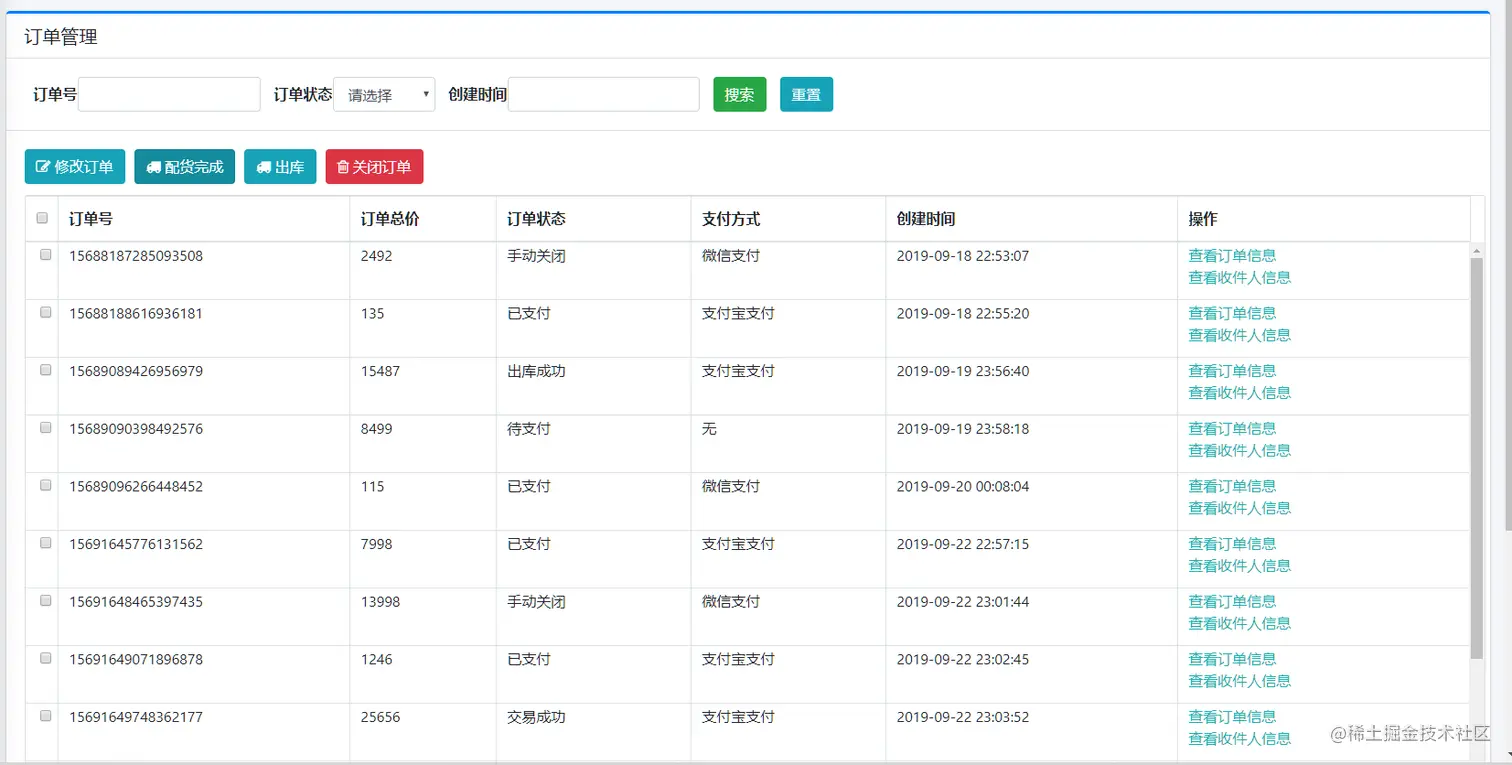Open 查看收件人信息 for order 15691648465397435
Image resolution: width=1512 pixels, height=765 pixels.
tap(1239, 623)
